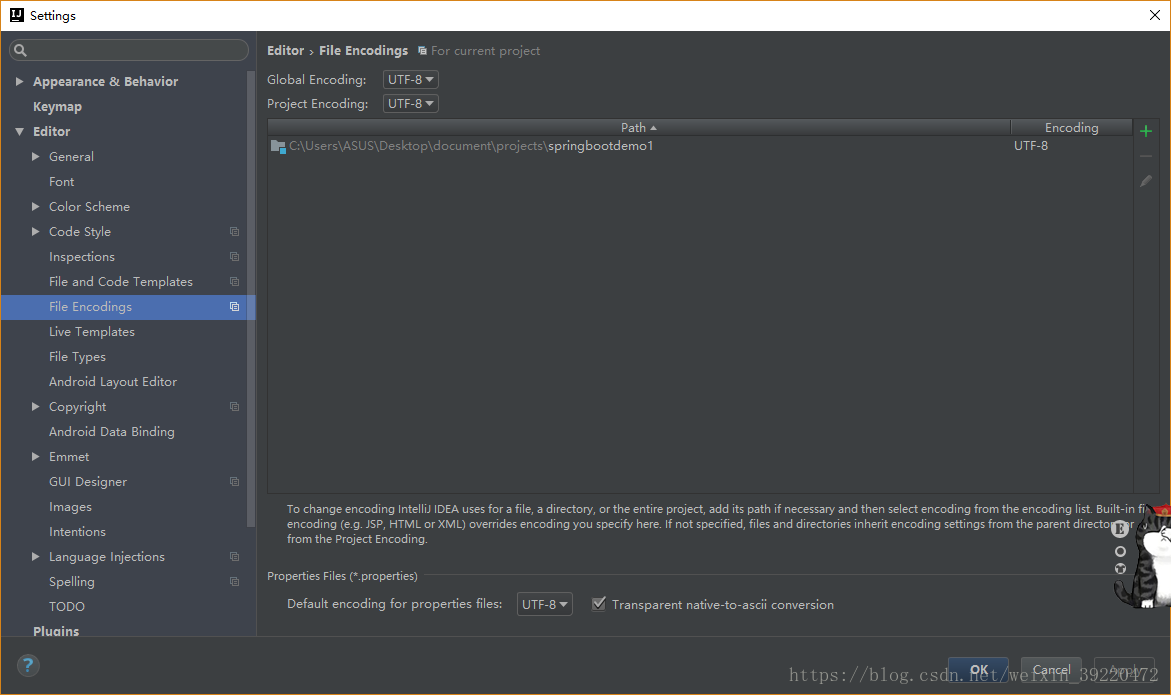
Task: Click project-level icon beside File Encodings
Action: (x=234, y=307)
